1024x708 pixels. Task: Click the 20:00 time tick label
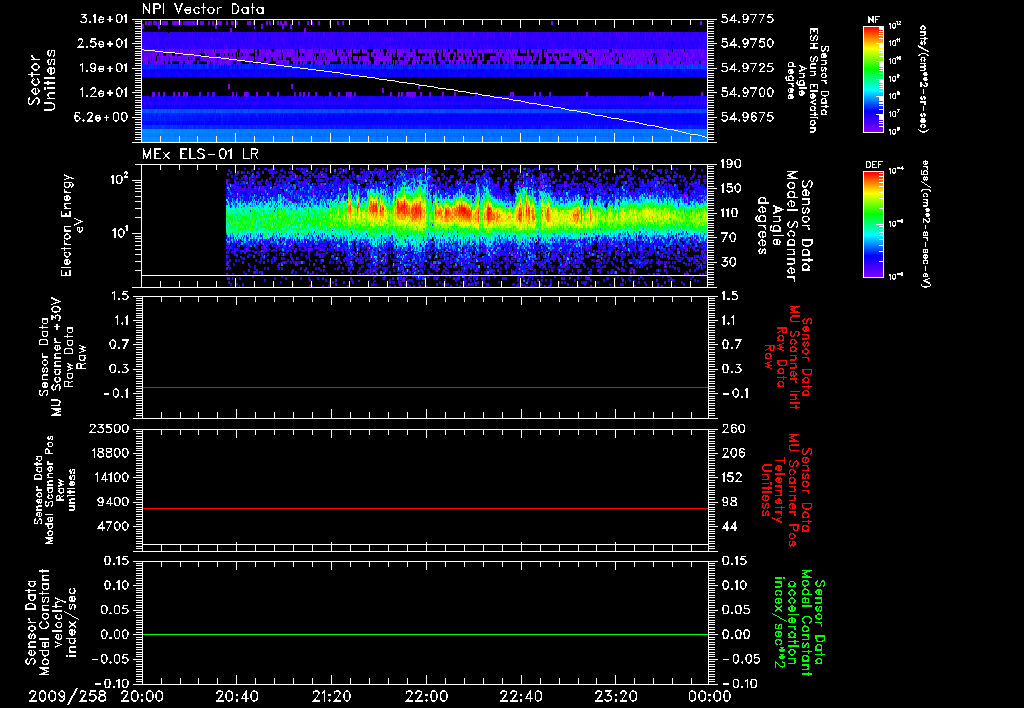point(142,696)
